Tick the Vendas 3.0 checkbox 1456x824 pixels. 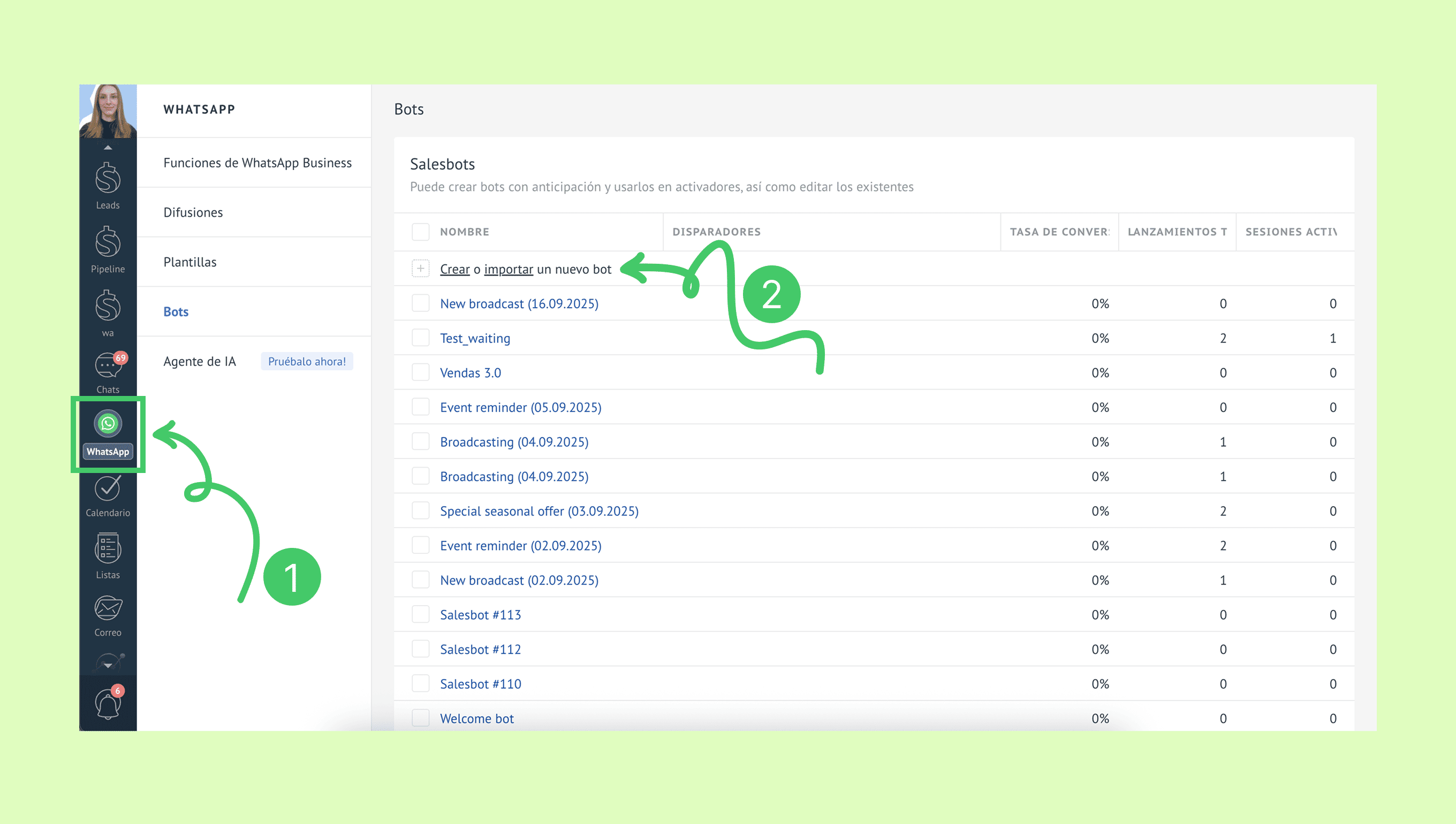(420, 372)
